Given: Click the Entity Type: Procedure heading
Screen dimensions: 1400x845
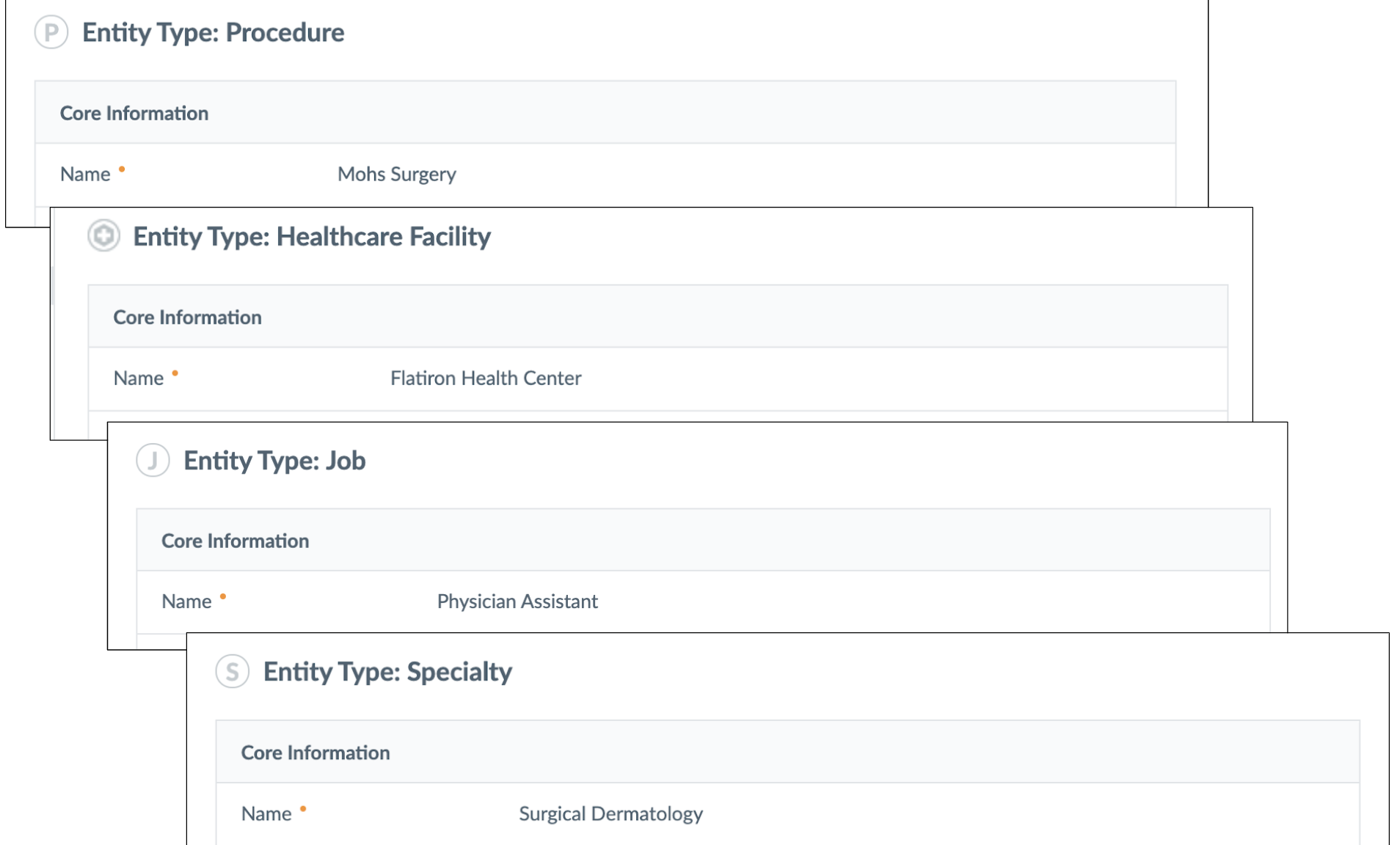Looking at the screenshot, I should 213,32.
